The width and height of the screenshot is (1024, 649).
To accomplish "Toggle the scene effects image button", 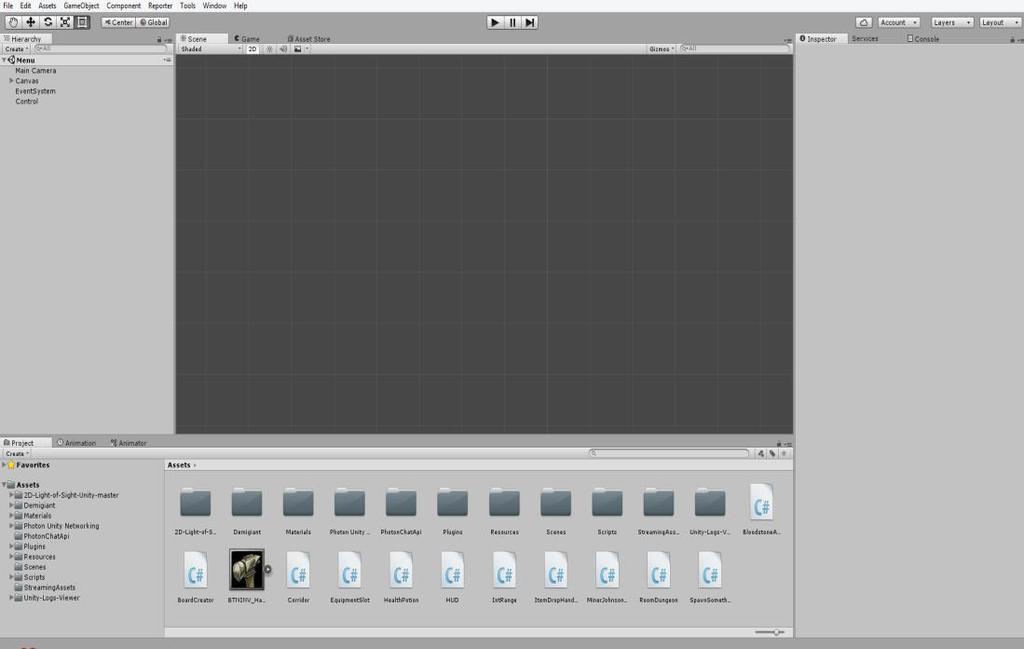I will pyautogui.click(x=298, y=49).
